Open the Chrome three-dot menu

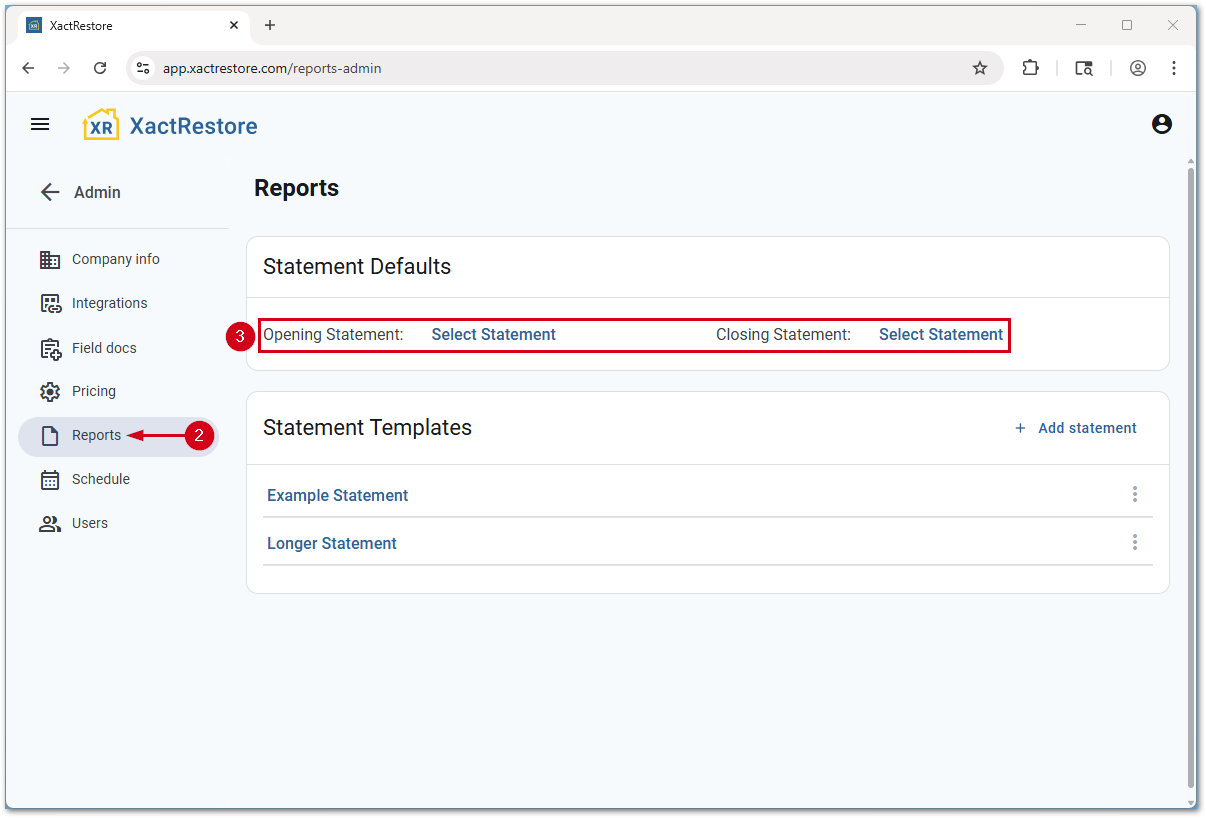tap(1174, 68)
